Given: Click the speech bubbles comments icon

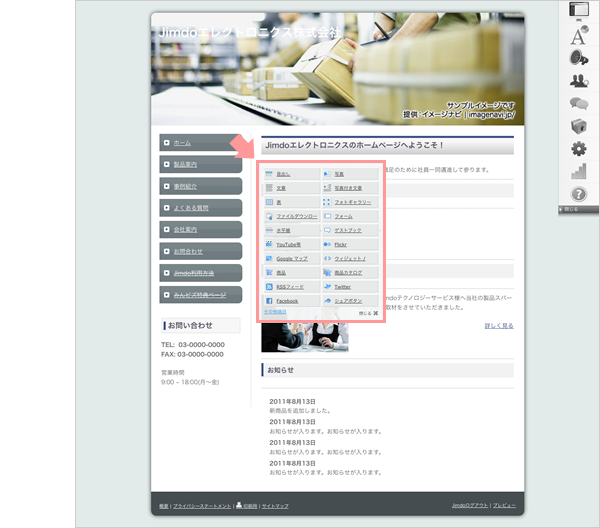Looking at the screenshot, I should click(x=579, y=103).
